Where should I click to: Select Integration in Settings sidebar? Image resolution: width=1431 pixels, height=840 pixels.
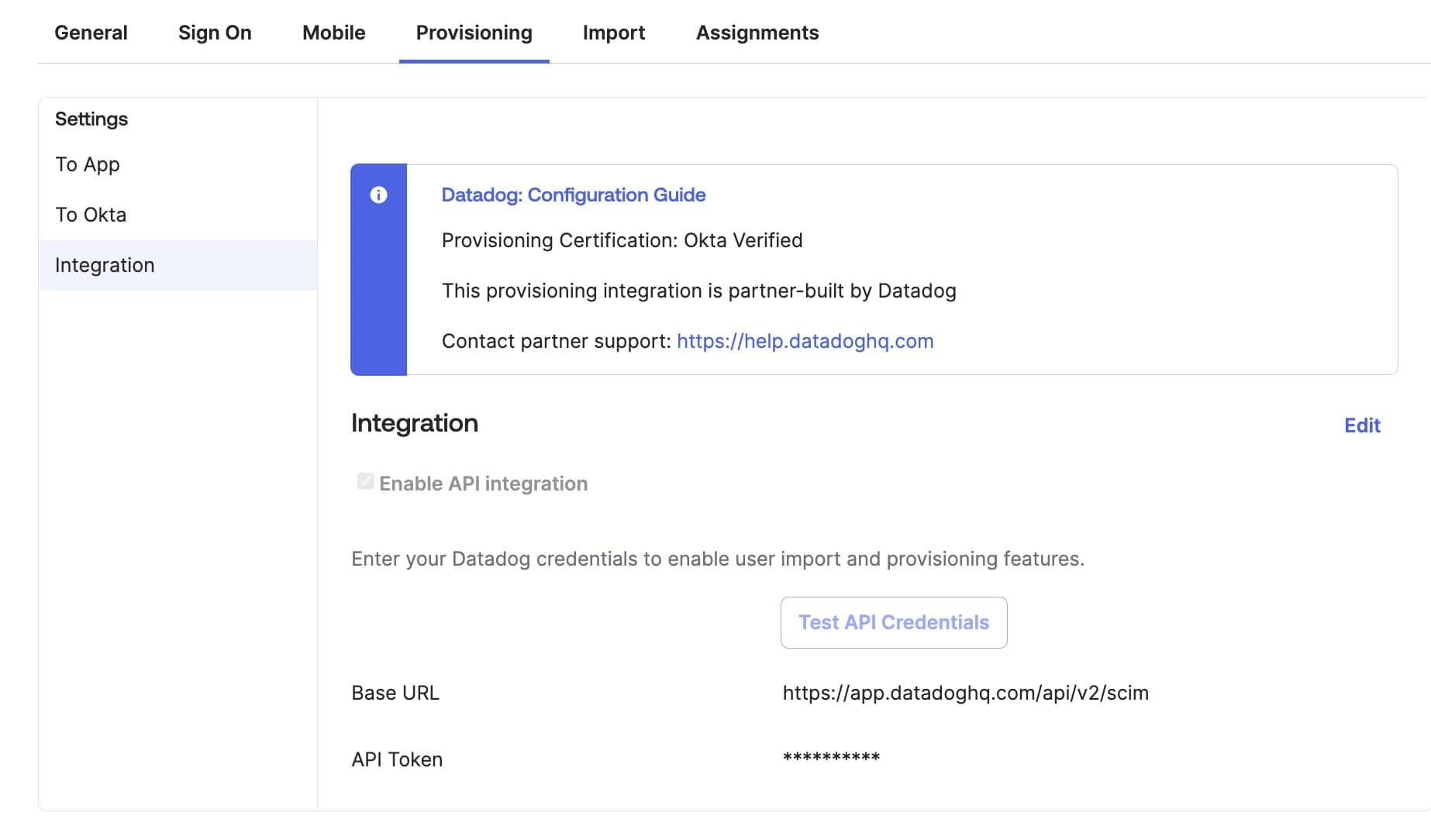pos(178,265)
